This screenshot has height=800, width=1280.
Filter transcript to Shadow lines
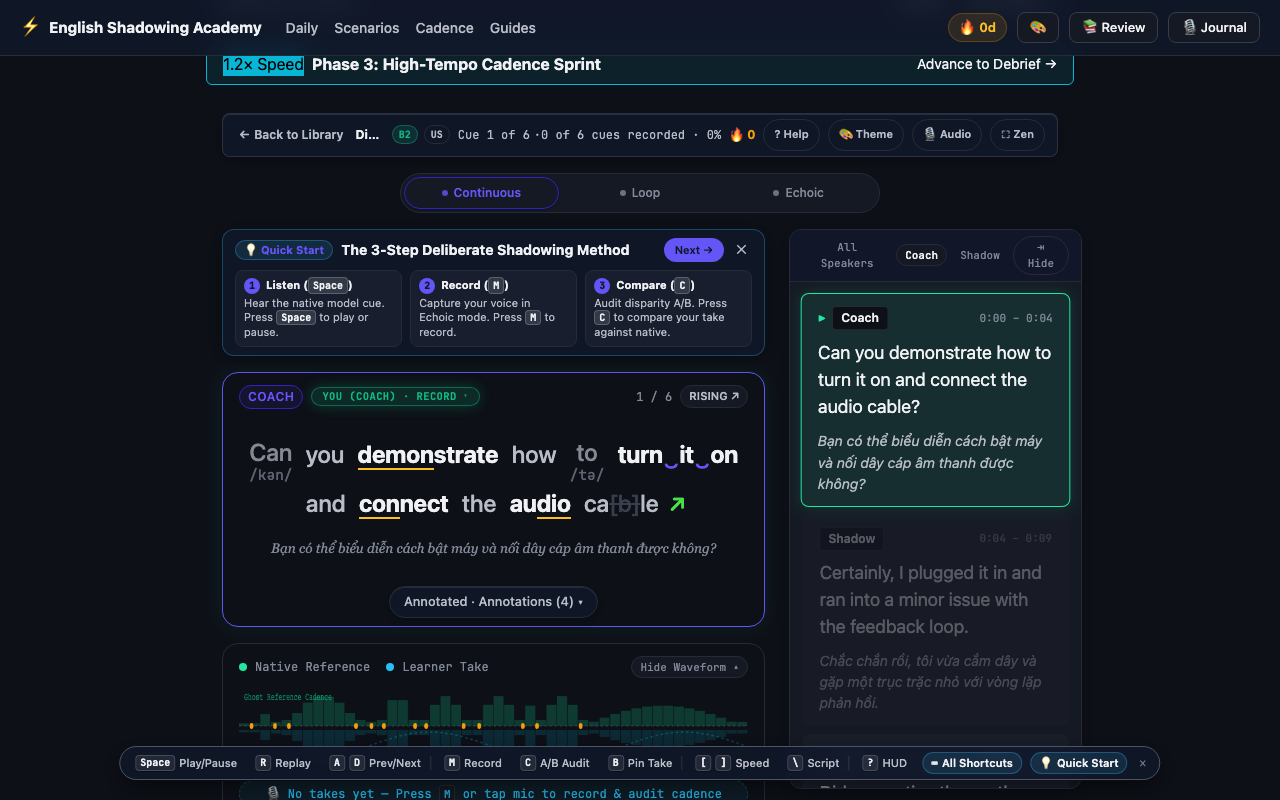click(980, 255)
